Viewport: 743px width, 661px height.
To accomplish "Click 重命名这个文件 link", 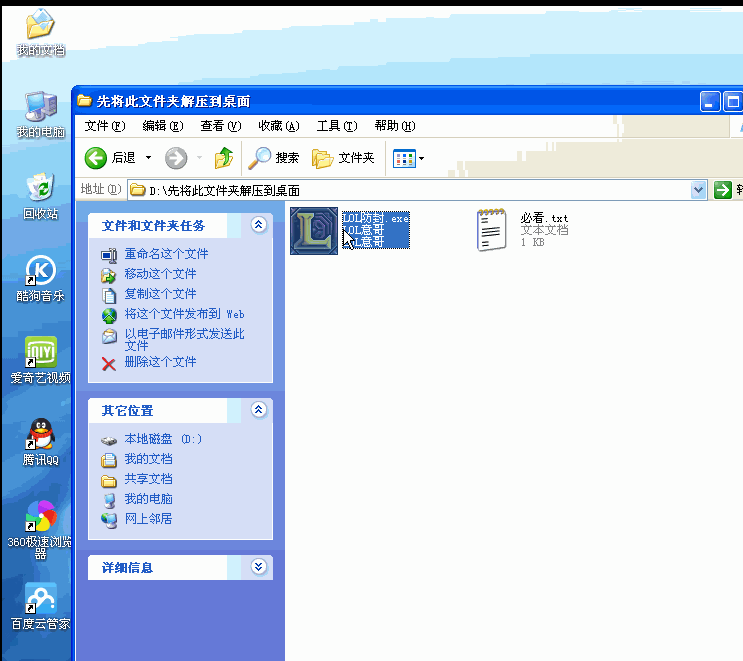I will coord(166,254).
